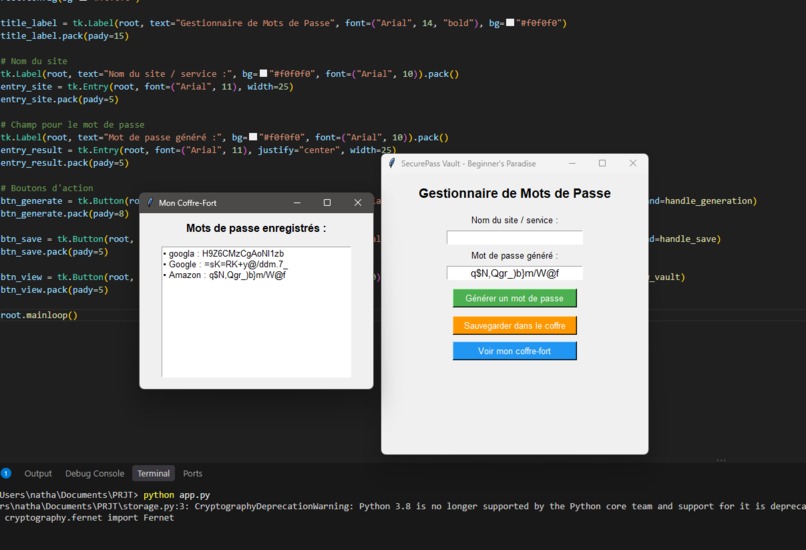Click Gestionnaire de Mots de Passe heading
This screenshot has height=550, width=806.
pos(515,193)
